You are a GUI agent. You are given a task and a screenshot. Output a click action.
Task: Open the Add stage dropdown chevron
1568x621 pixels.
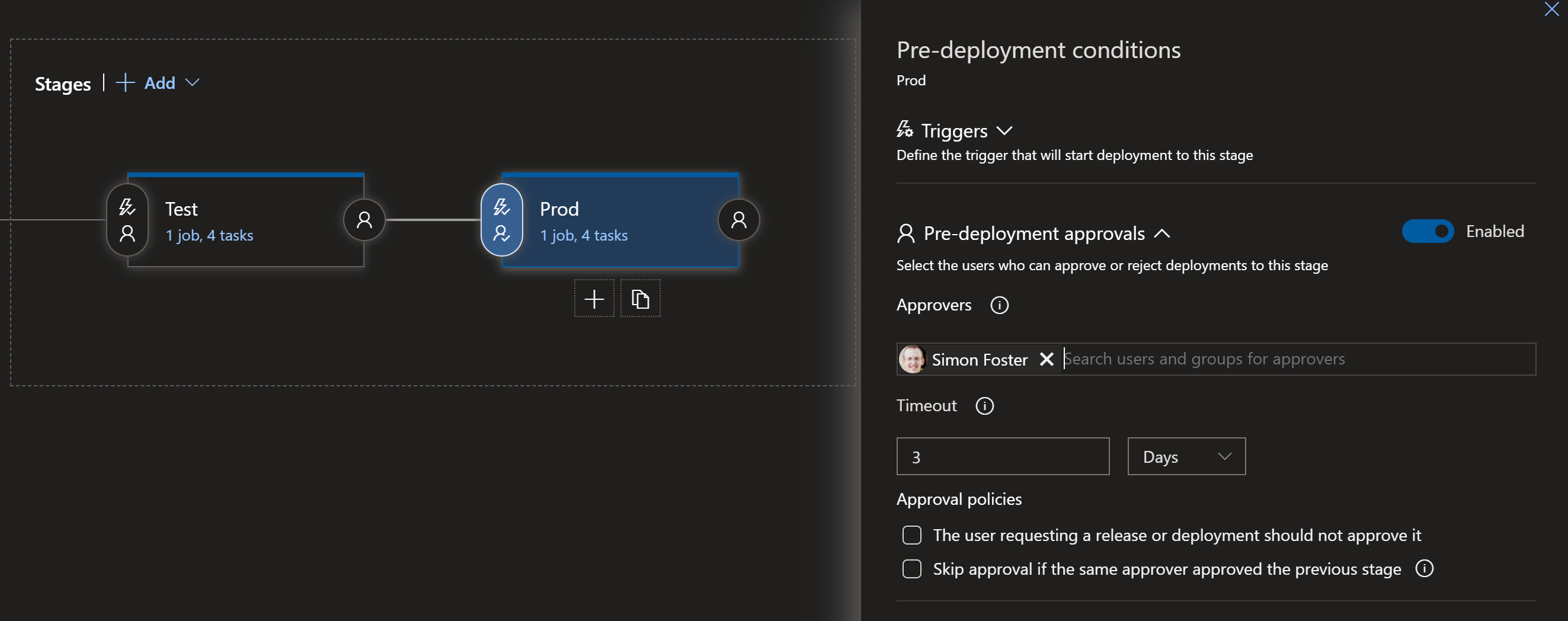192,83
